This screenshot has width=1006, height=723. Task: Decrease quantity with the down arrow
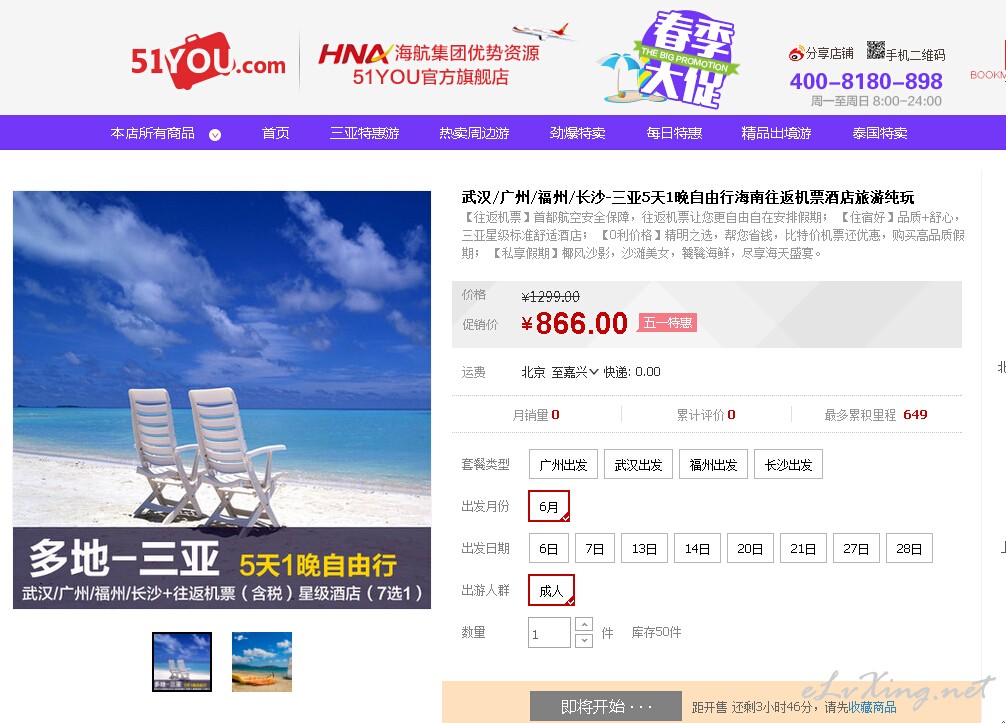pyautogui.click(x=584, y=640)
